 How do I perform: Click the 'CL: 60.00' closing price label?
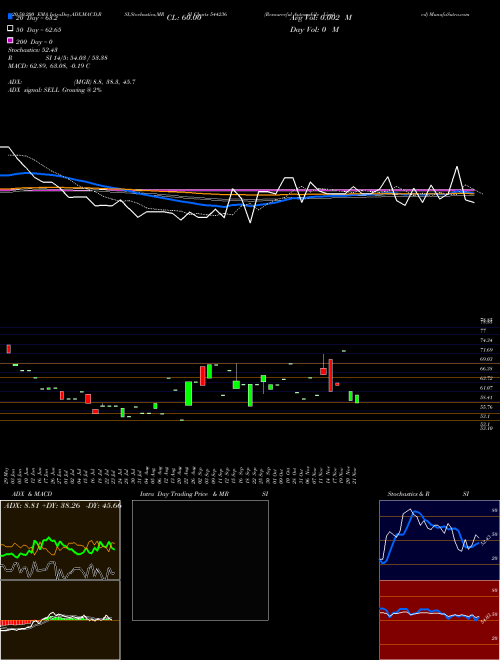tap(184, 18)
